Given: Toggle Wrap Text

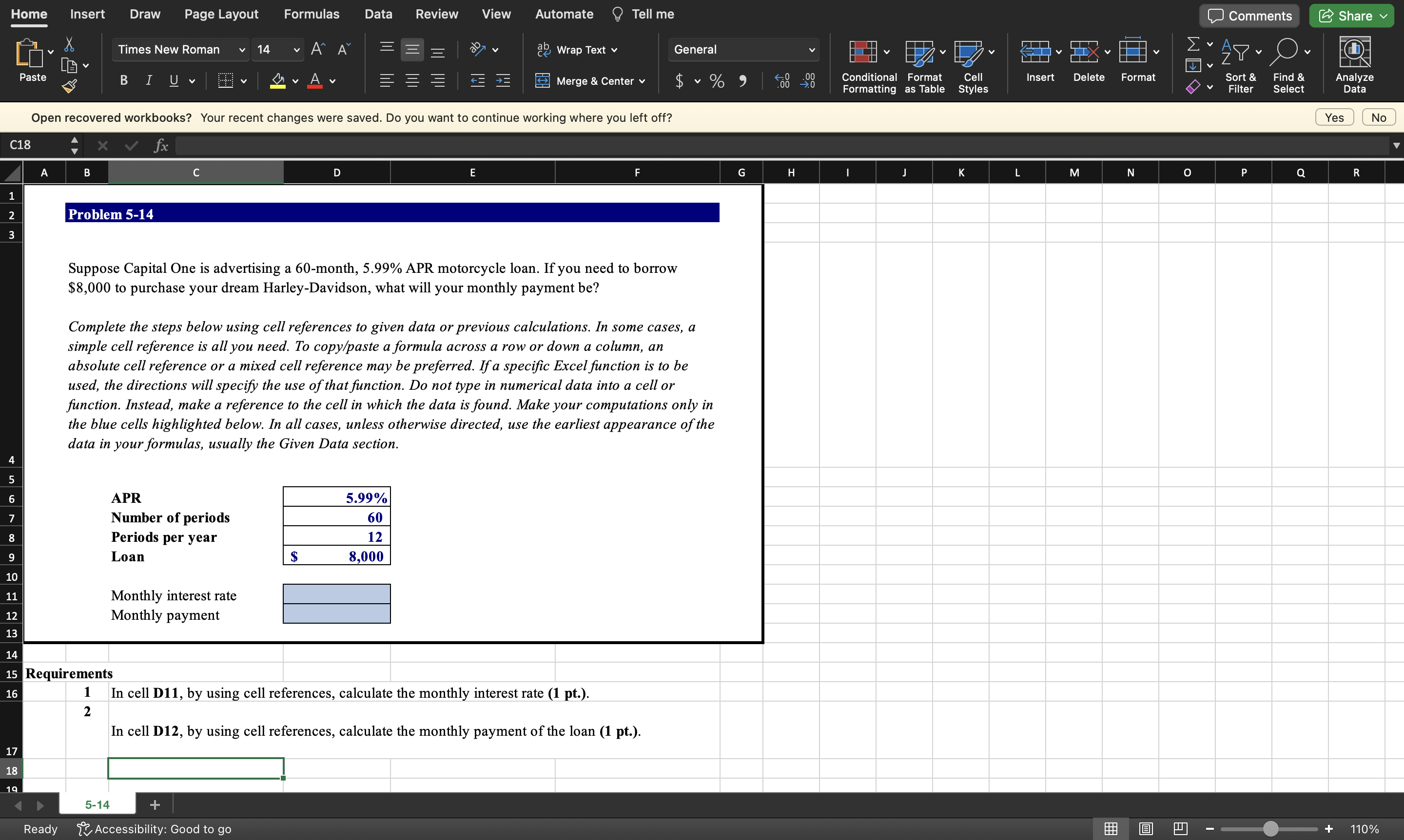Looking at the screenshot, I should pos(577,50).
